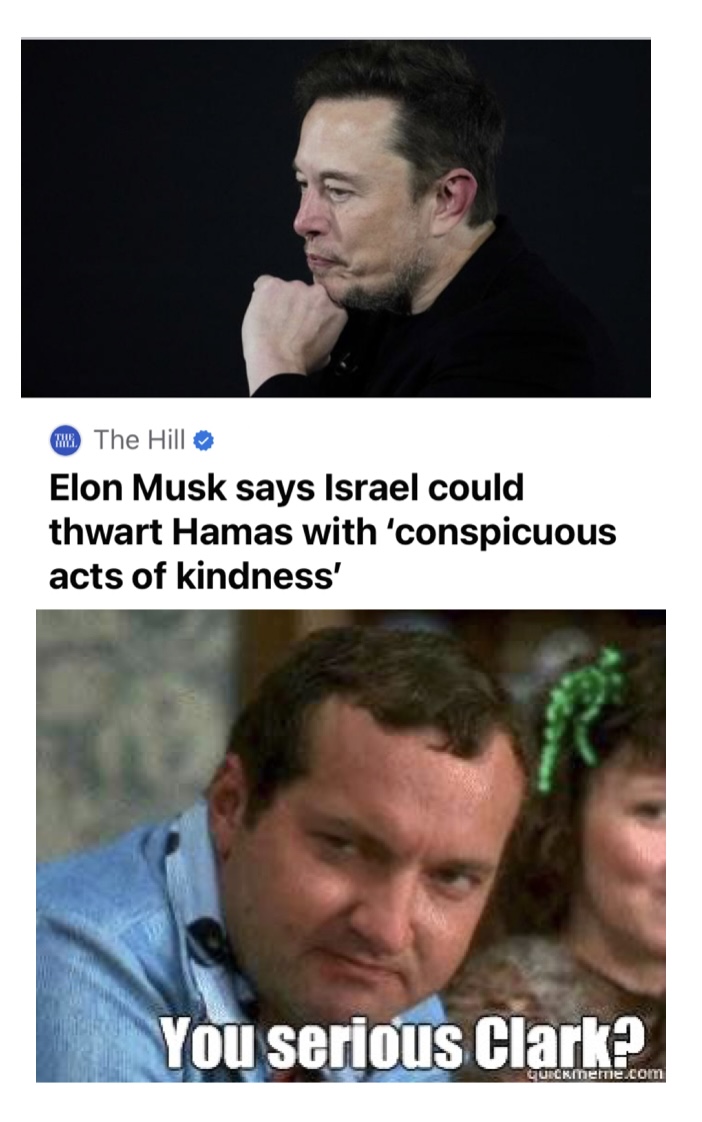Click the 'acts of kindness' headline line
702x1122 pixels.
click(192, 577)
